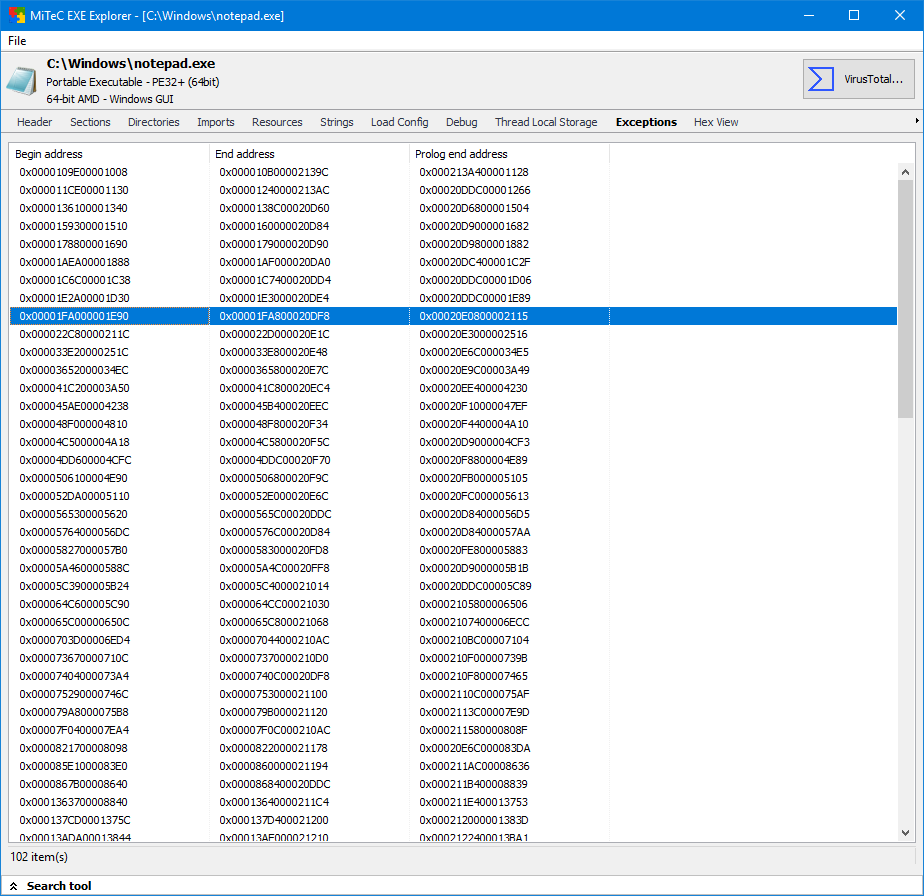The width and height of the screenshot is (924, 896).
Task: Click prolog end address 0x00020FB000005105
Action: [x=473, y=477]
